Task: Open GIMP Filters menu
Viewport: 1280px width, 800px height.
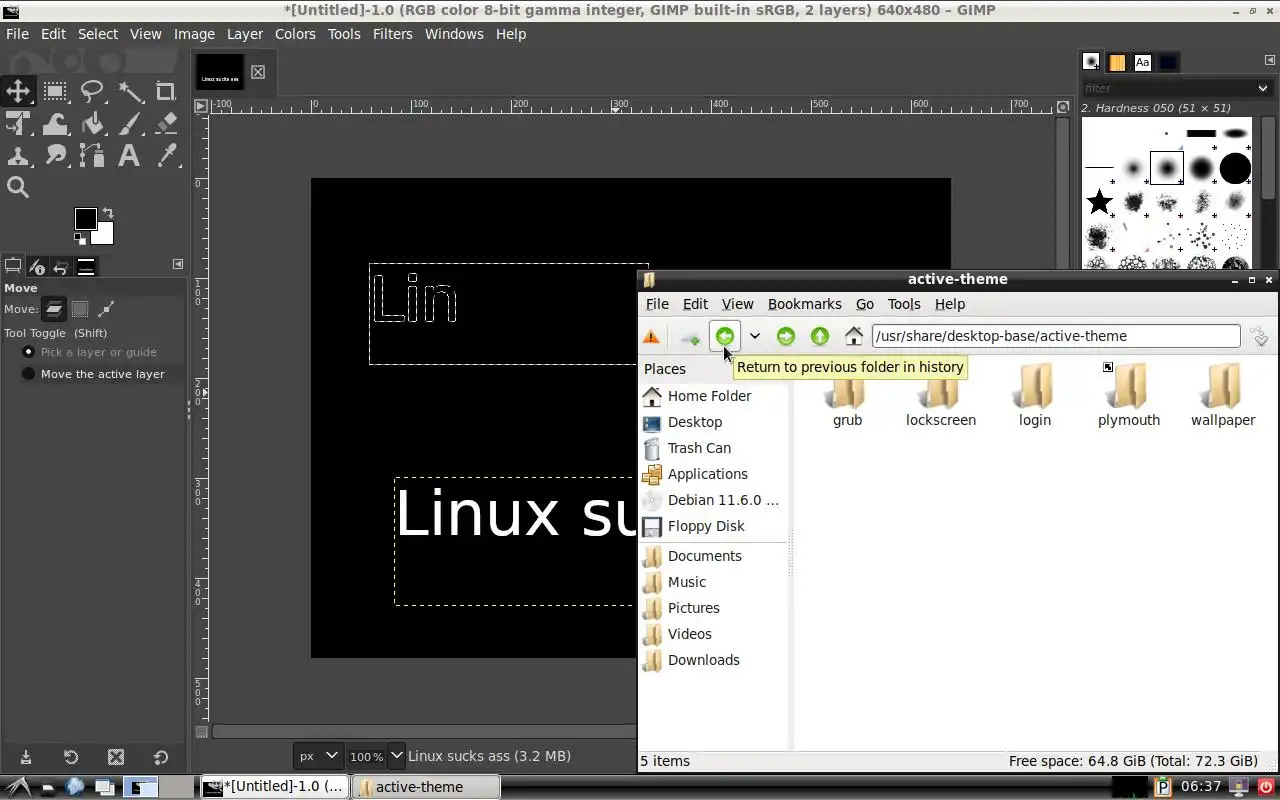Action: click(x=392, y=34)
